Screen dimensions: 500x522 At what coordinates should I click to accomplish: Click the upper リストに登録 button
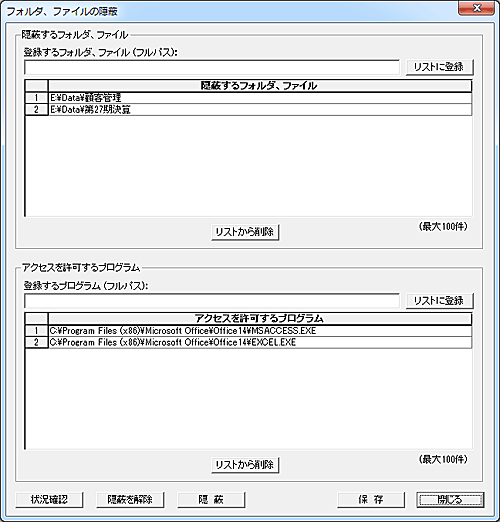coord(439,67)
